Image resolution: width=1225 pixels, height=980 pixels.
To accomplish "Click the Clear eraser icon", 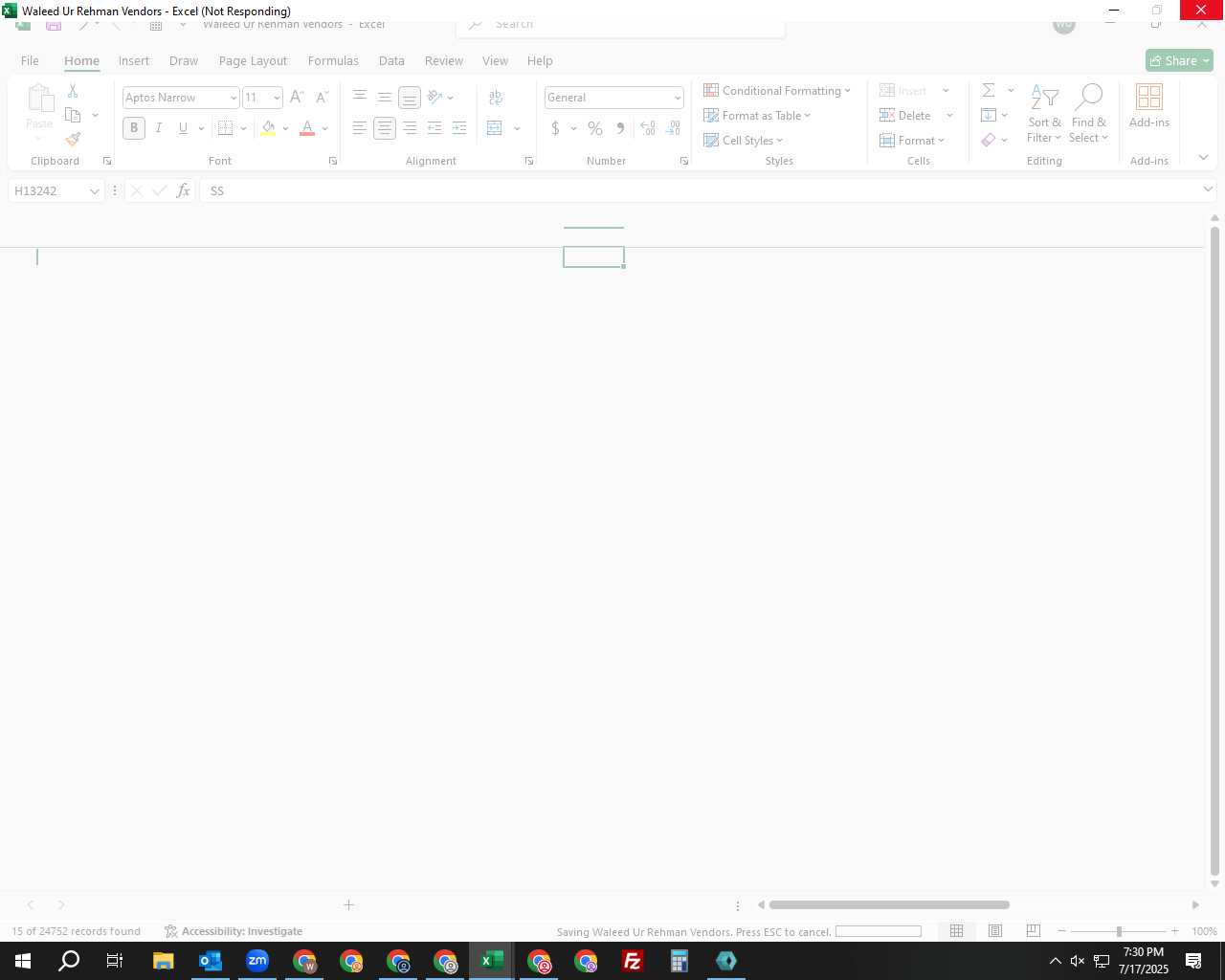I will pyautogui.click(x=989, y=140).
